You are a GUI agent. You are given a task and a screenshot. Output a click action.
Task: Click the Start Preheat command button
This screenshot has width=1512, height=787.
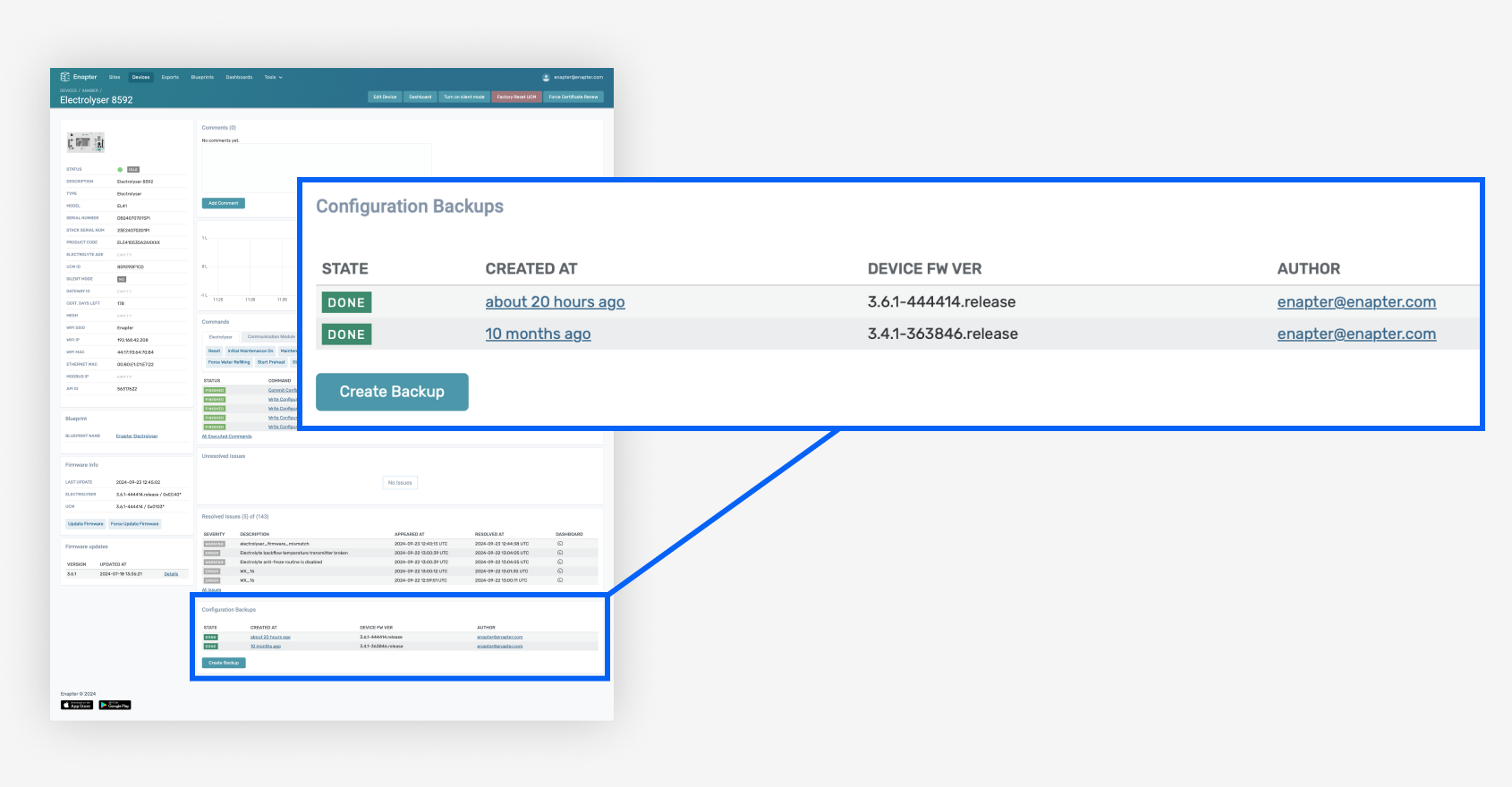pyautogui.click(x=271, y=362)
